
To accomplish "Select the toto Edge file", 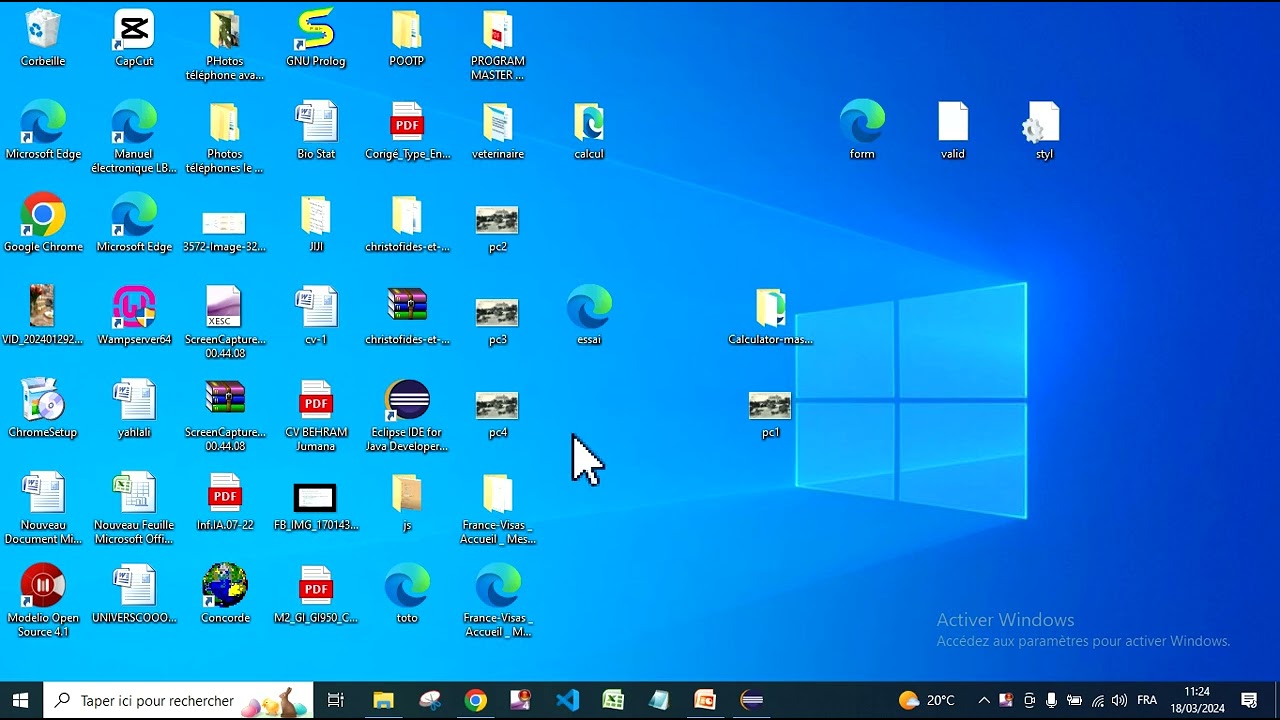I will pyautogui.click(x=407, y=594).
